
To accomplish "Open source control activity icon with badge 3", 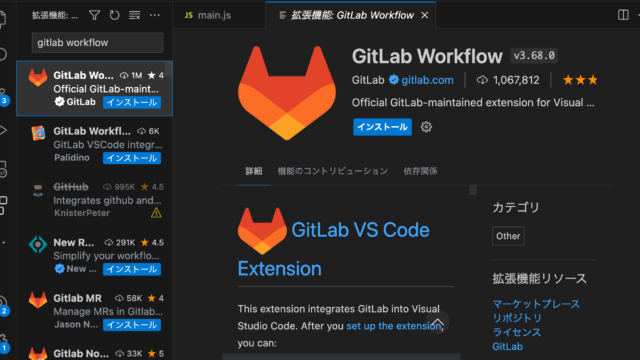I will (3, 97).
